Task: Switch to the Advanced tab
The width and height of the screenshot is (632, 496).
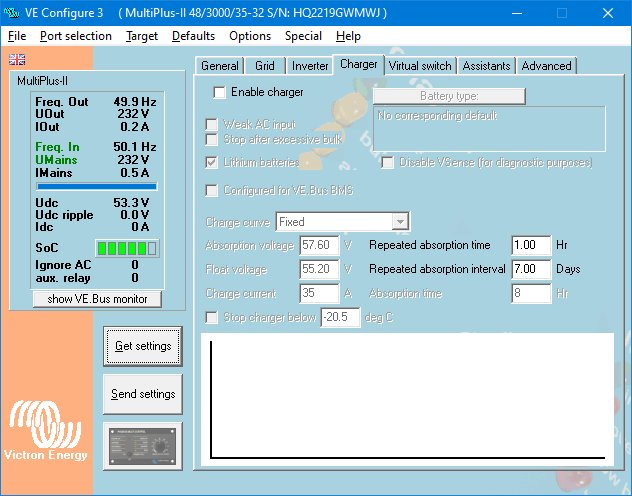Action: tap(546, 66)
